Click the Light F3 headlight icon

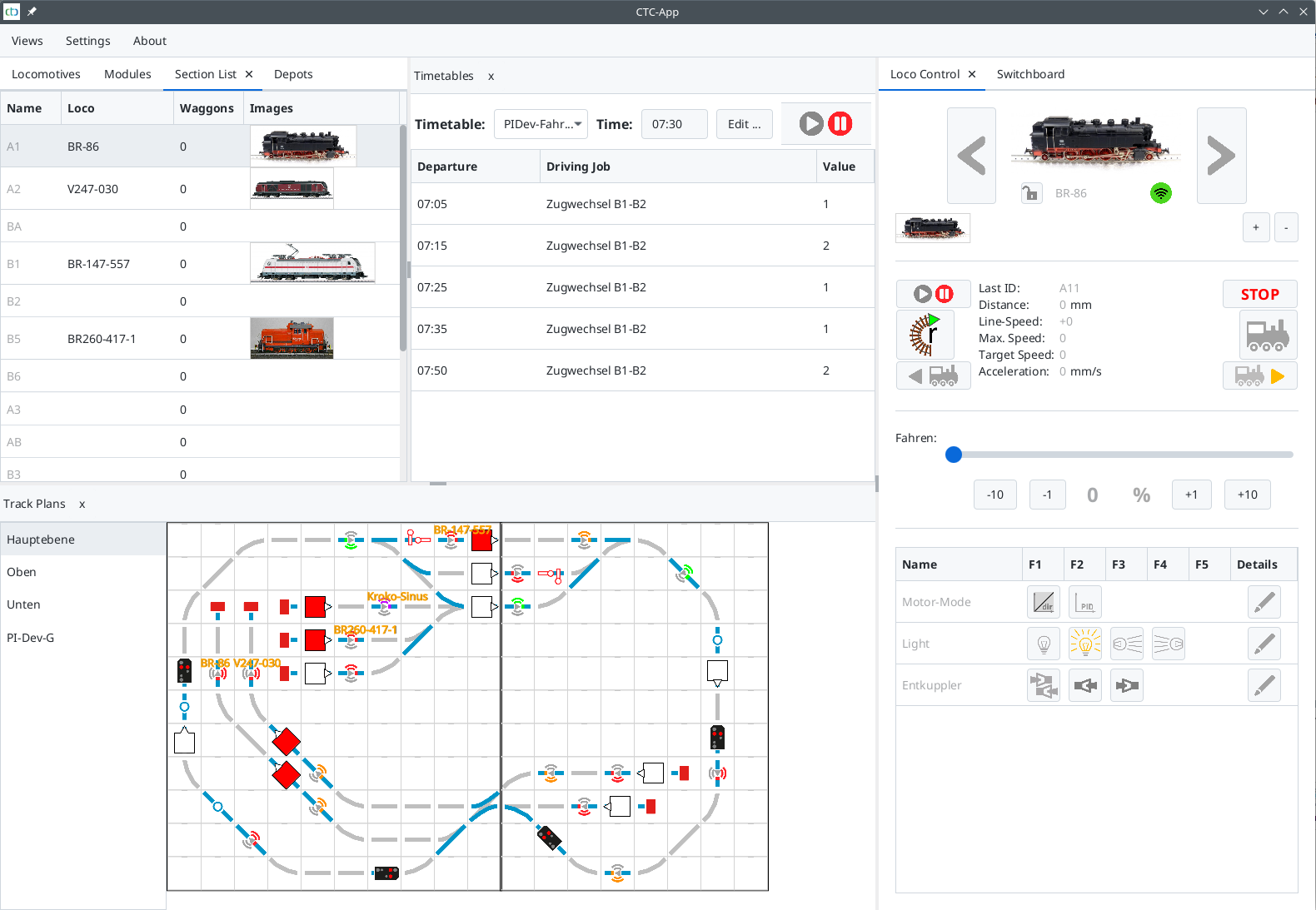tap(1126, 644)
